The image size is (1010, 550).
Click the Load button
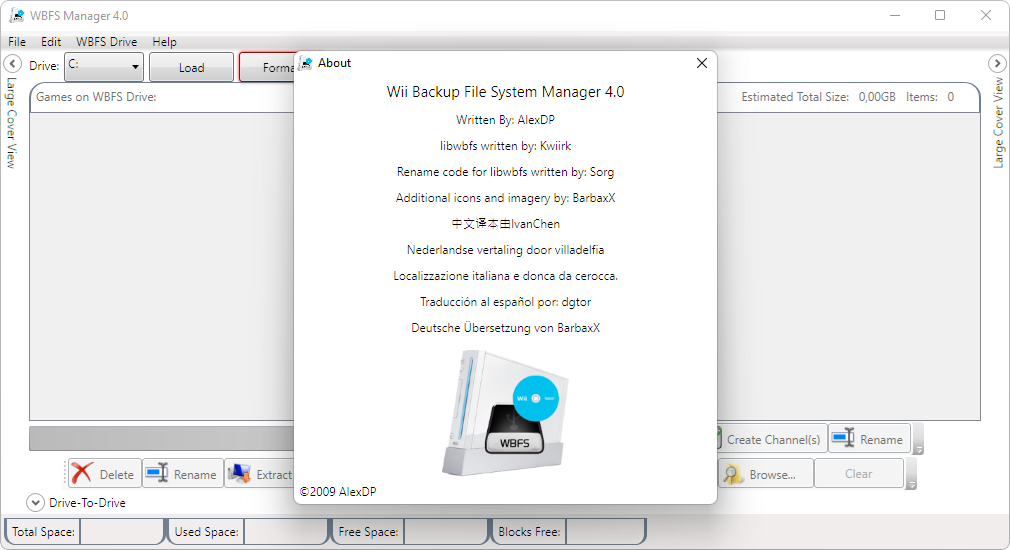[191, 68]
